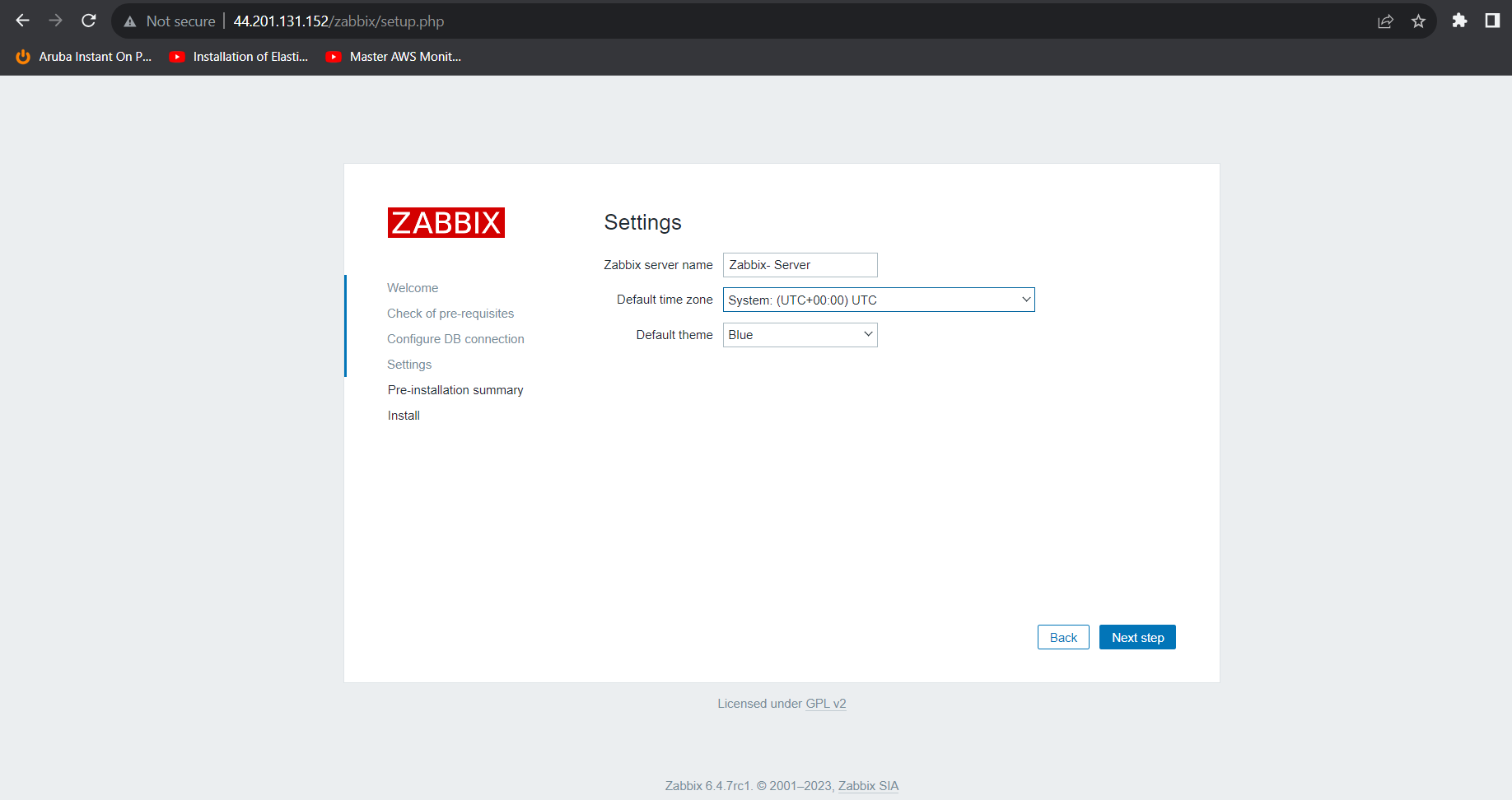Viewport: 1512px width, 800px height.
Task: Click the Default theme label
Action: coord(674,335)
